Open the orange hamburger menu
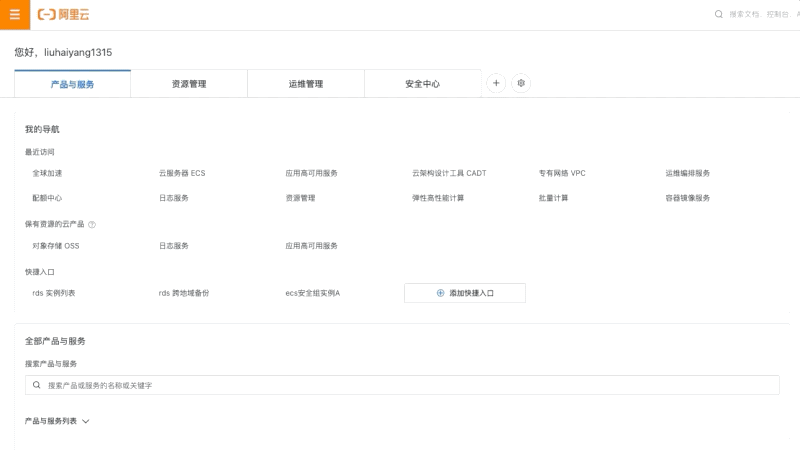 (15, 15)
